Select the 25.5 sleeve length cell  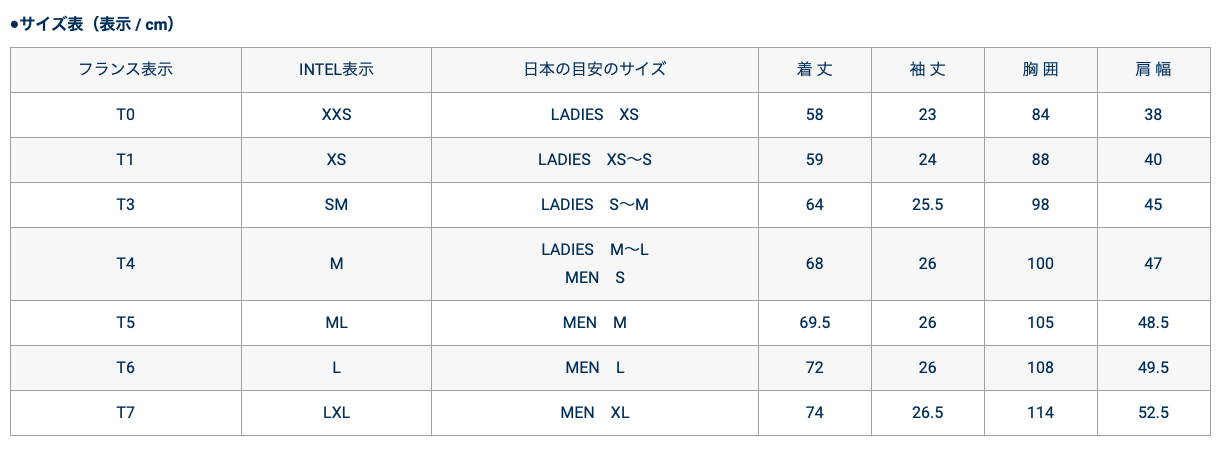927,205
